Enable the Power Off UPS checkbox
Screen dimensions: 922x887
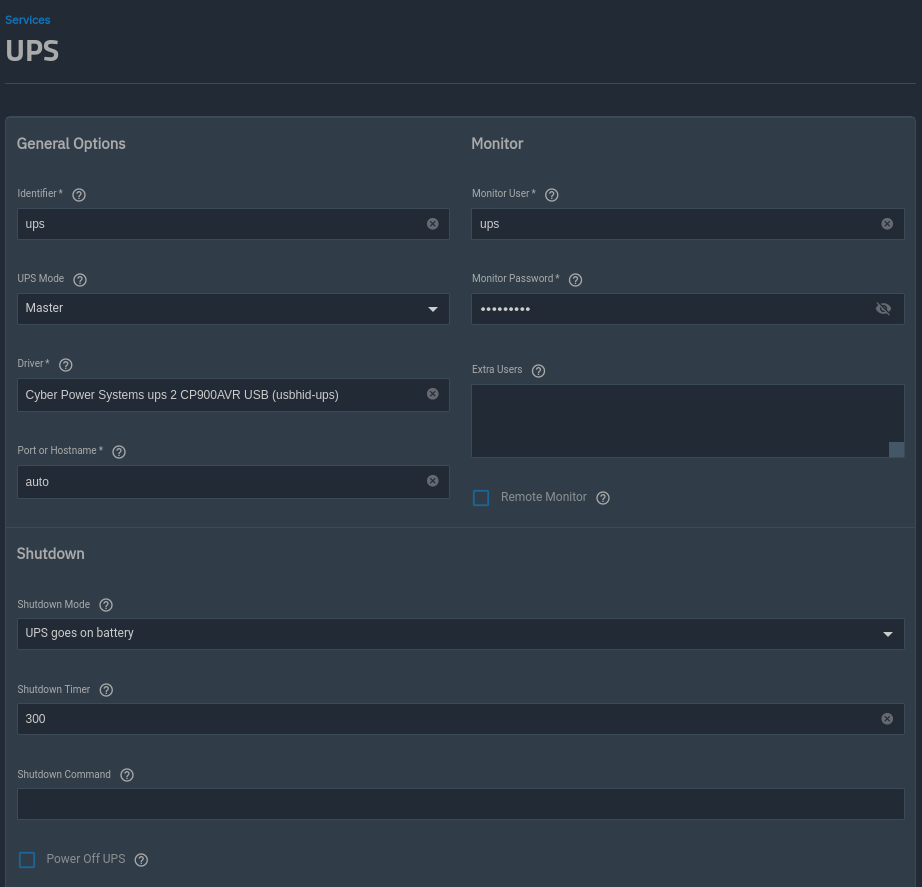(x=27, y=859)
